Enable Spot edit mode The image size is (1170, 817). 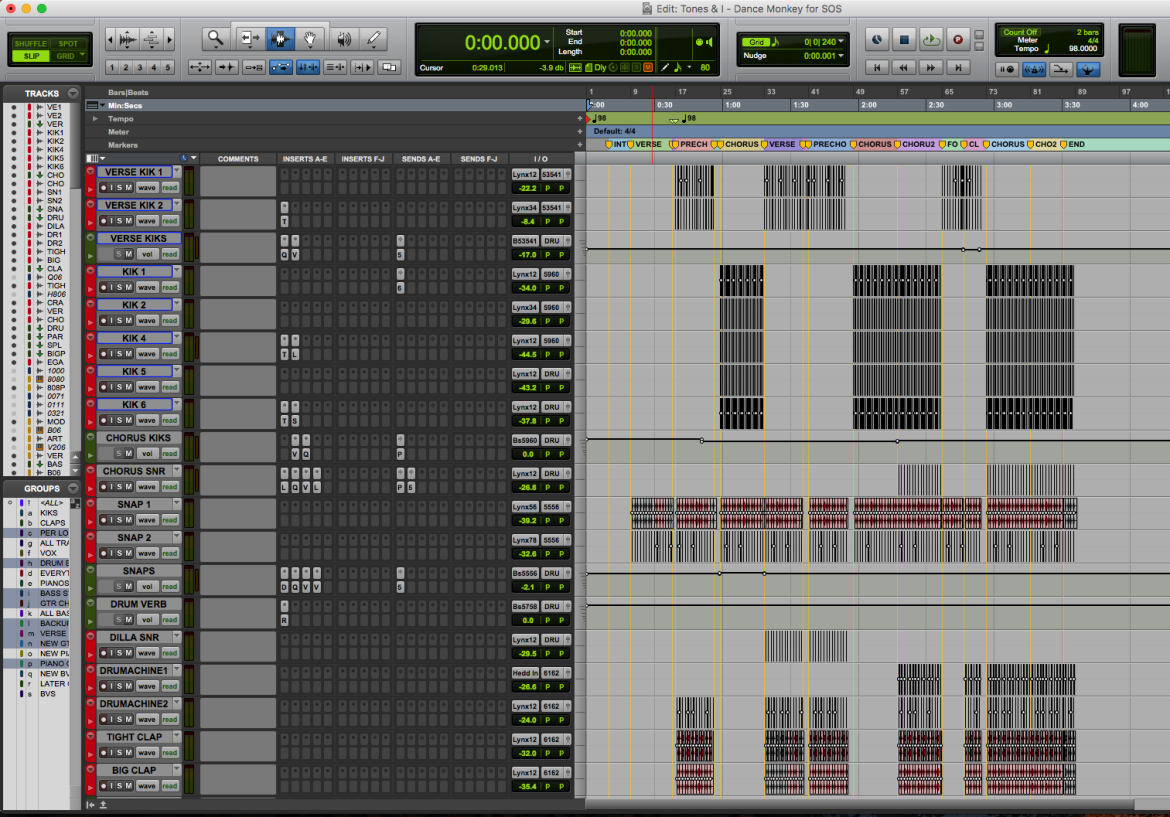[68, 44]
